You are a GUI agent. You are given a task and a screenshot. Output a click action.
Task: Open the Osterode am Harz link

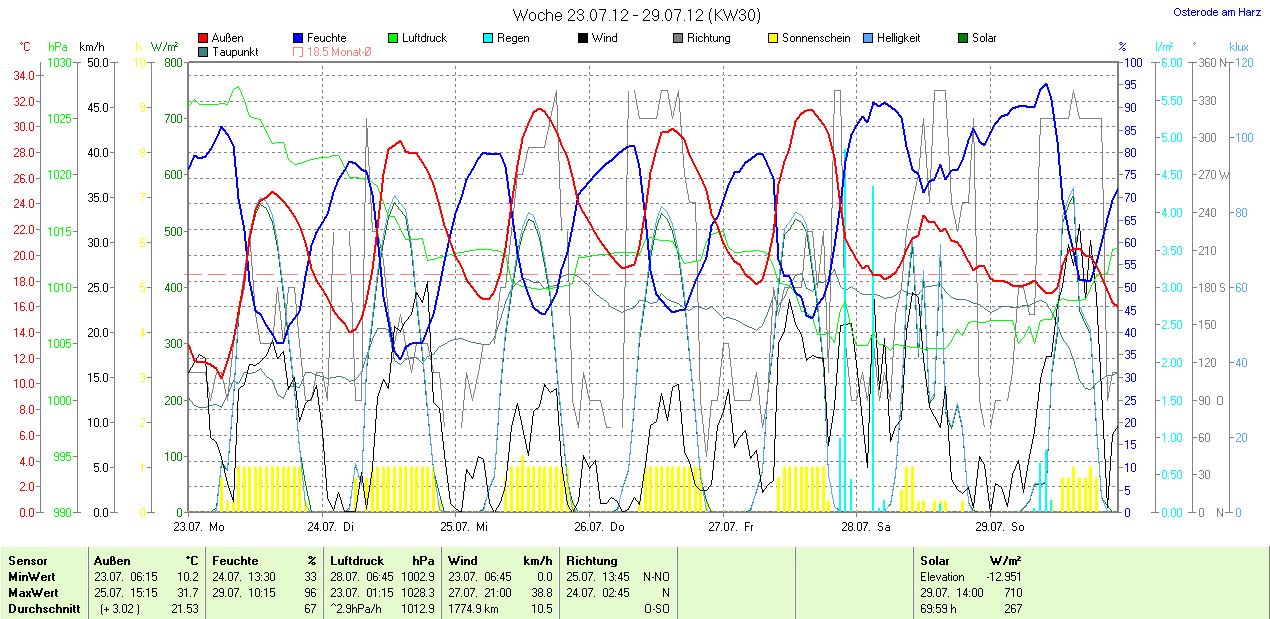1218,13
